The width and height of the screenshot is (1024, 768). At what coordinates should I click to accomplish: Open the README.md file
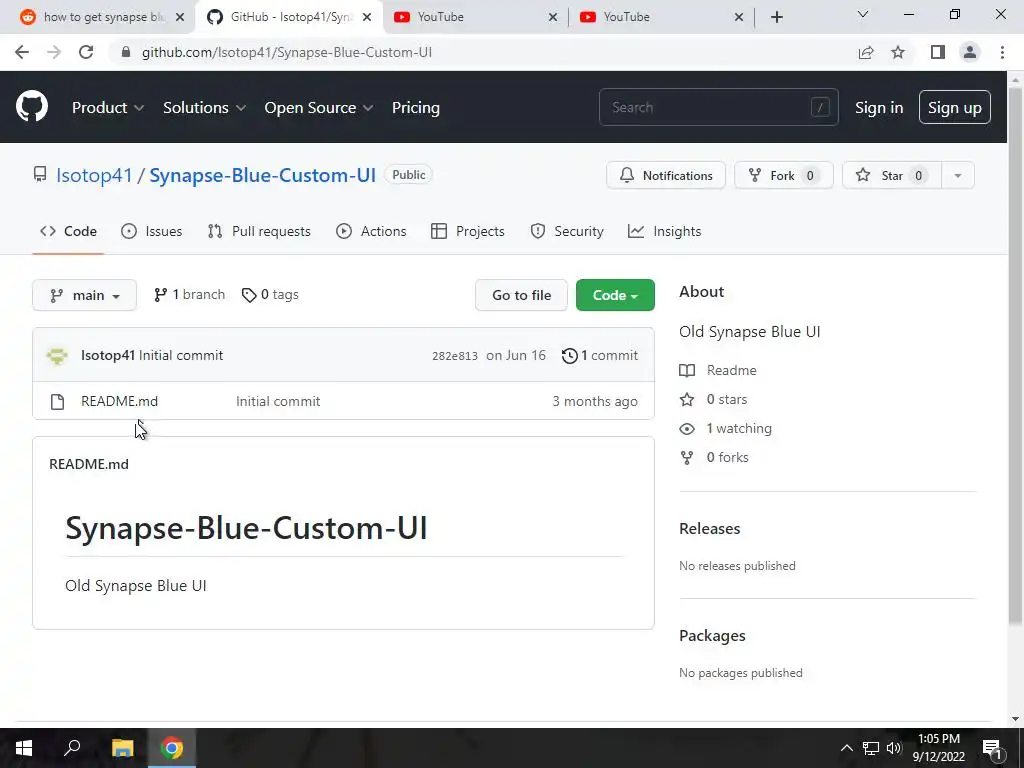tap(120, 401)
